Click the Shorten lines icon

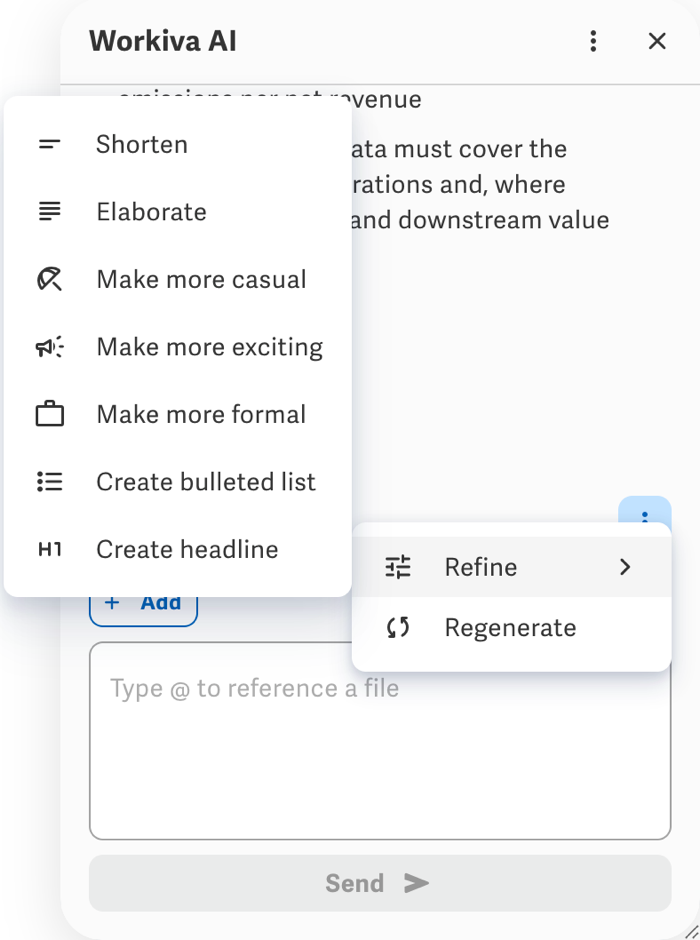click(x=49, y=144)
